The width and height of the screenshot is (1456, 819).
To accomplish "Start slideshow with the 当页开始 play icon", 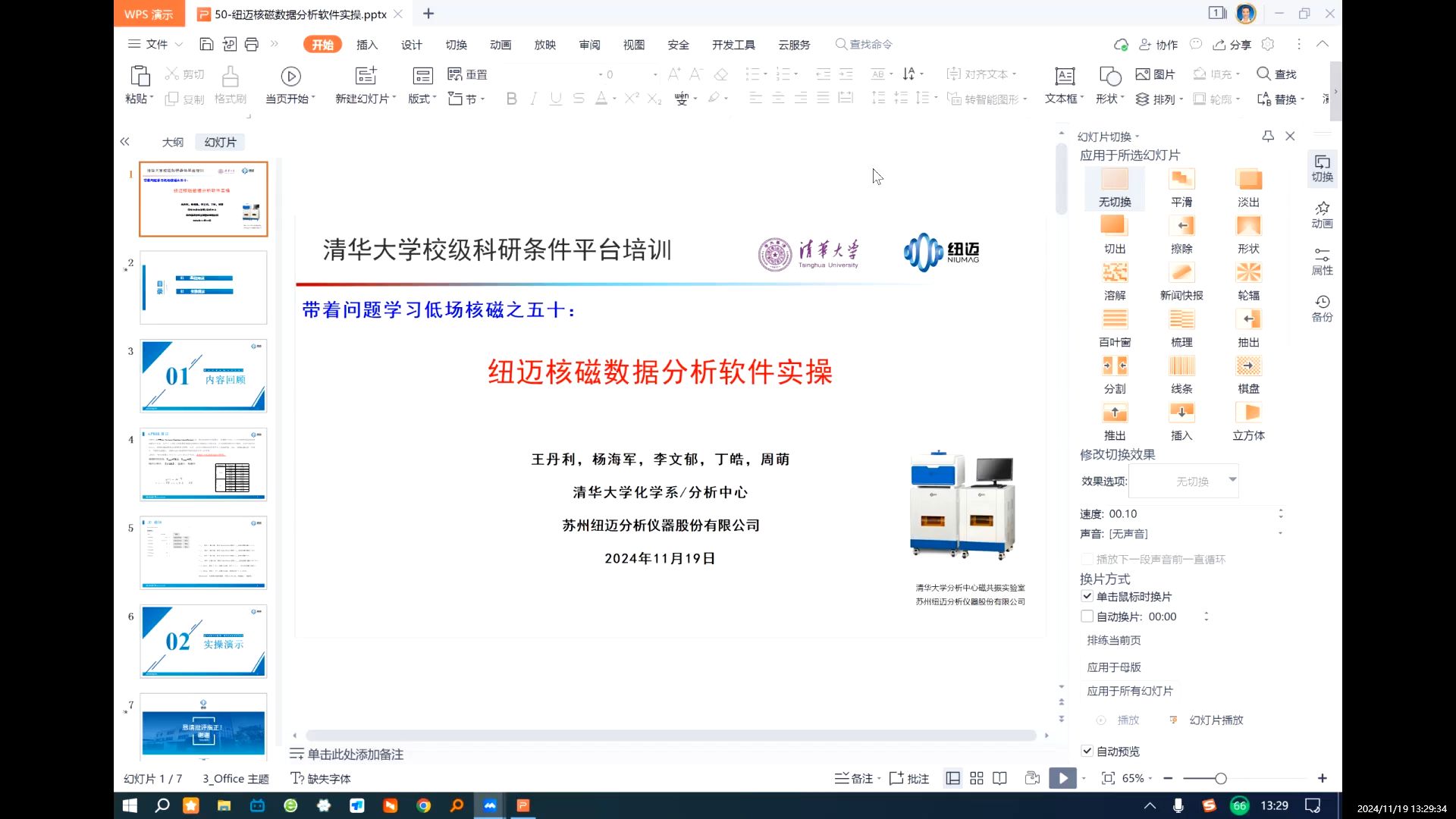I will (x=290, y=76).
